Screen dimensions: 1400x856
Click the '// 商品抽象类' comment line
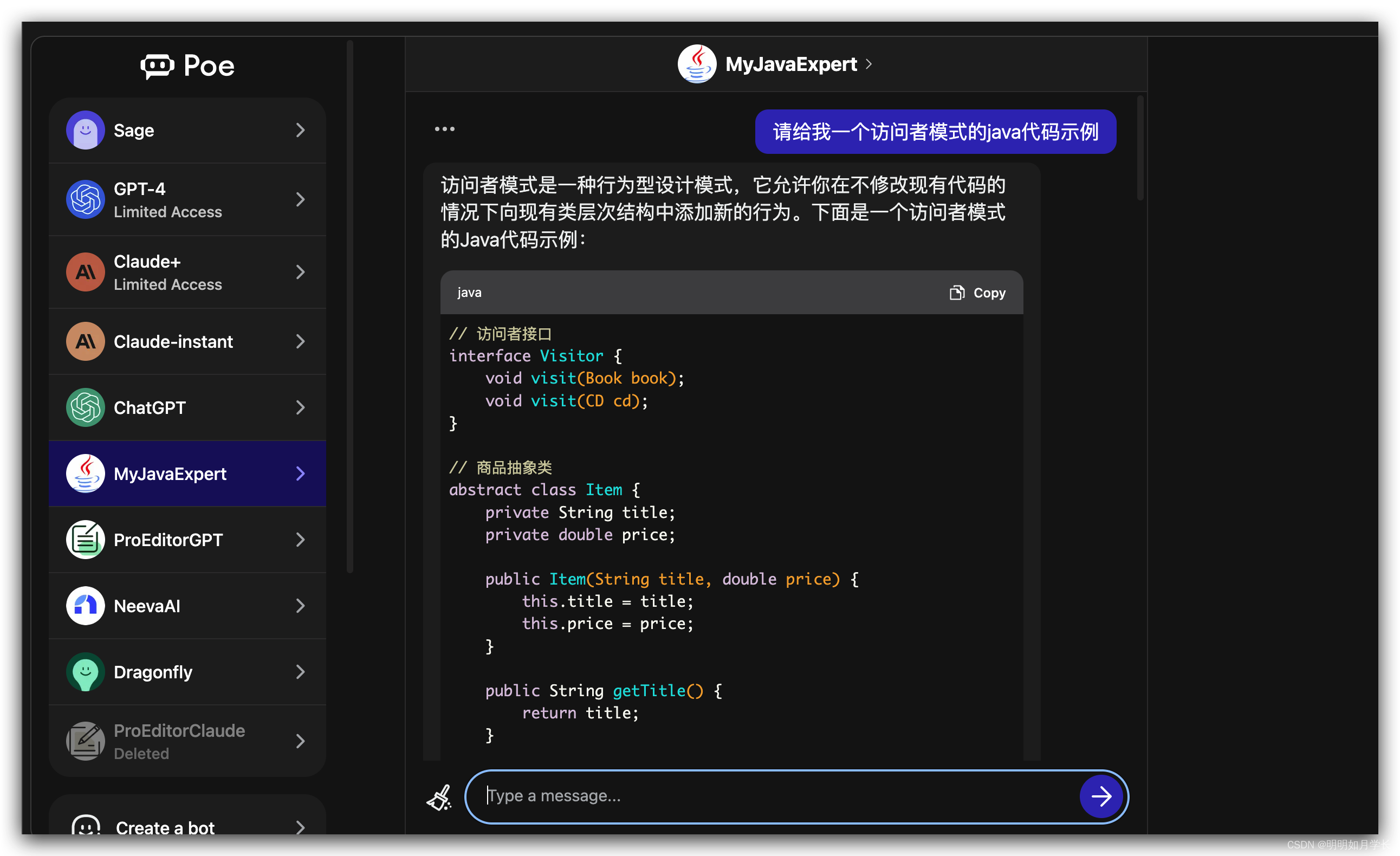point(500,468)
